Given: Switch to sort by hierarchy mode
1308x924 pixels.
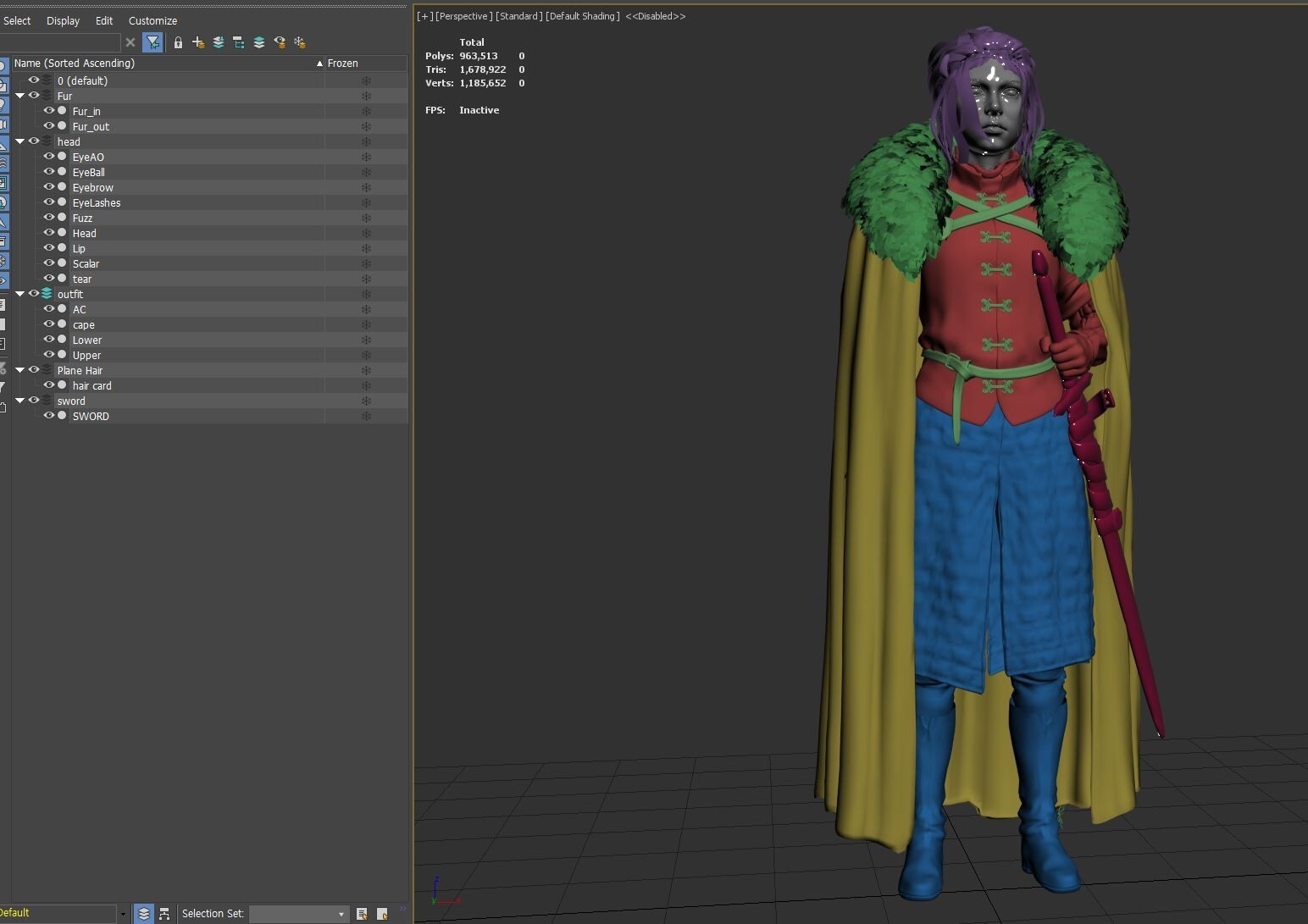Looking at the screenshot, I should 164,914.
